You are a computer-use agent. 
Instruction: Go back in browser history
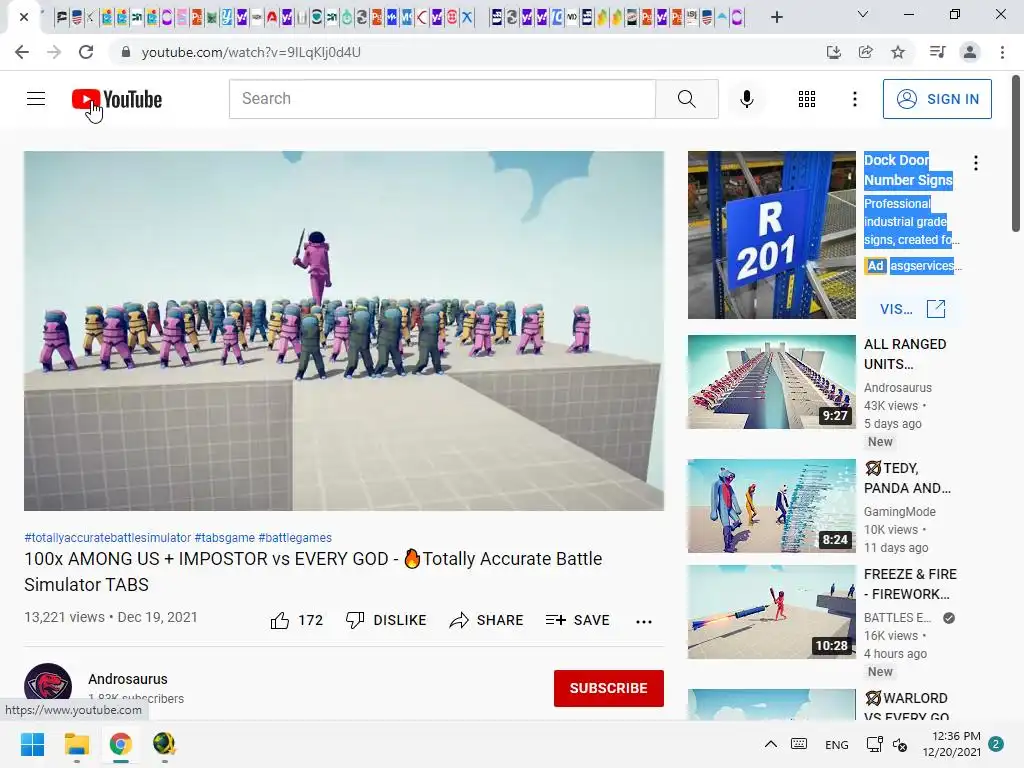[22, 52]
